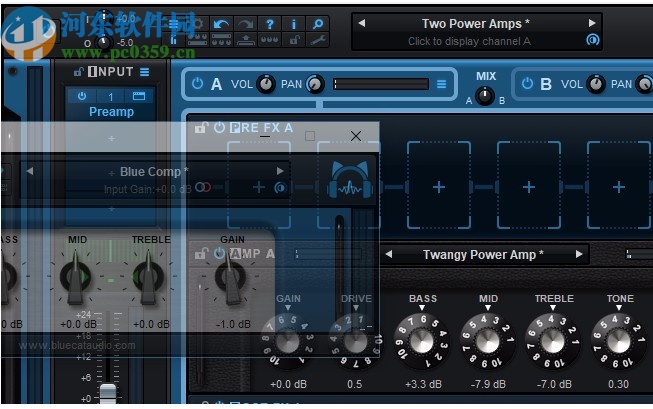Toggle channel A power button
The height and width of the screenshot is (409, 653).
197,84
